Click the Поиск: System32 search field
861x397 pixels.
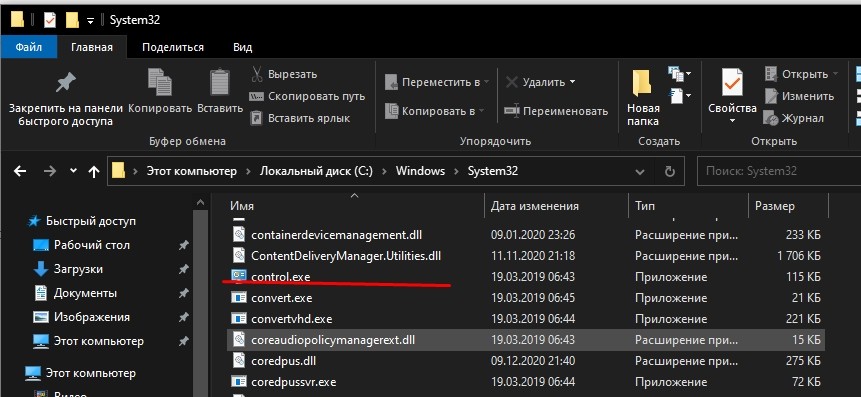tap(779, 171)
